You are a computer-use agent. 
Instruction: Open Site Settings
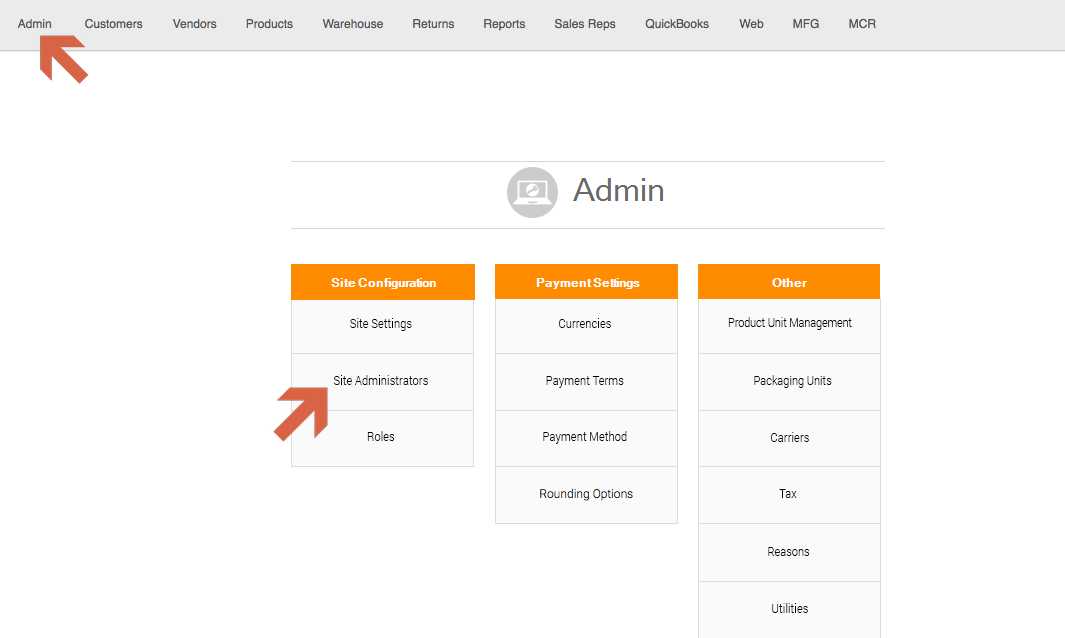[381, 324]
